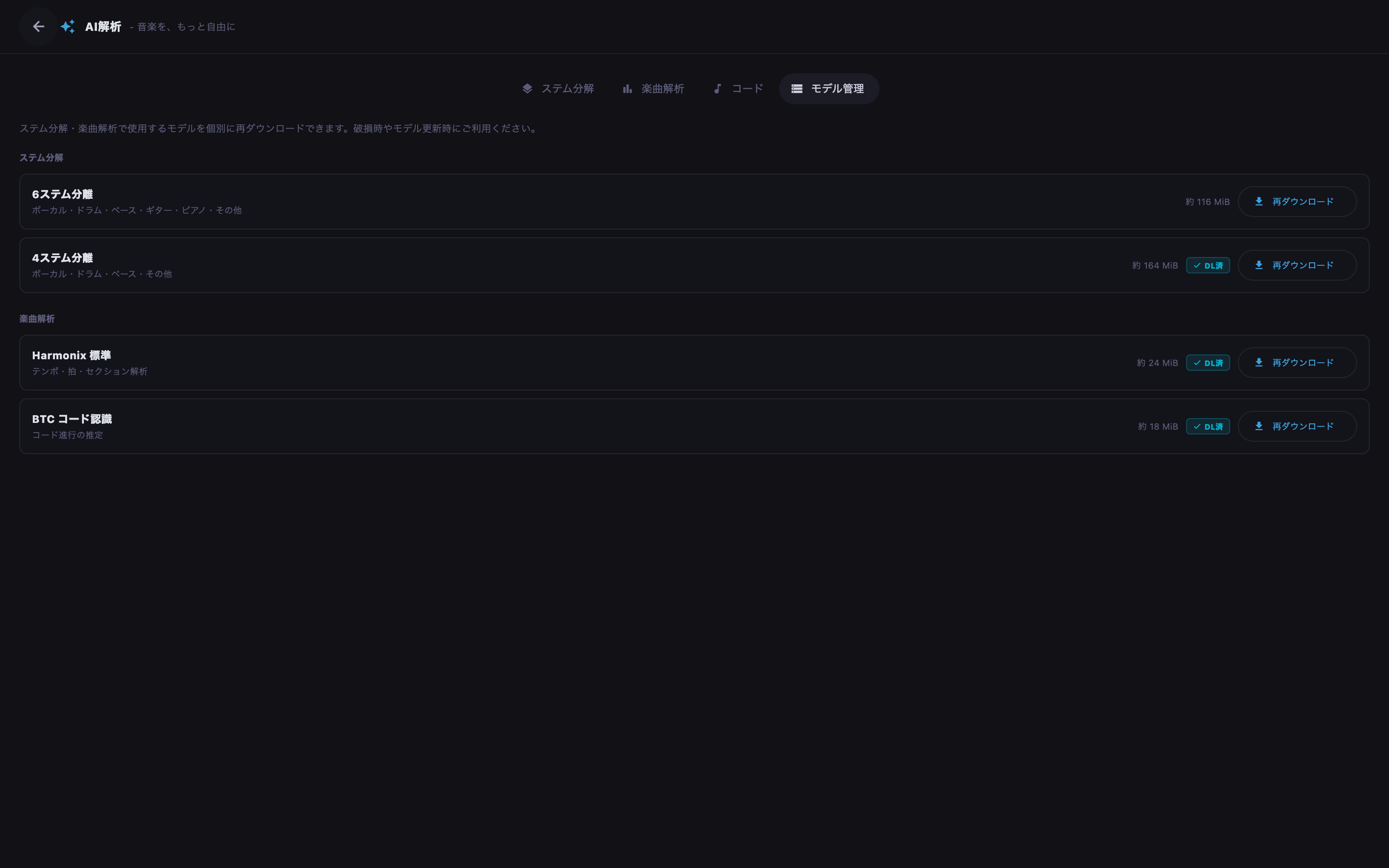The width and height of the screenshot is (1389, 868).
Task: Click the storage icon on モデル管理 tab
Action: (x=797, y=88)
